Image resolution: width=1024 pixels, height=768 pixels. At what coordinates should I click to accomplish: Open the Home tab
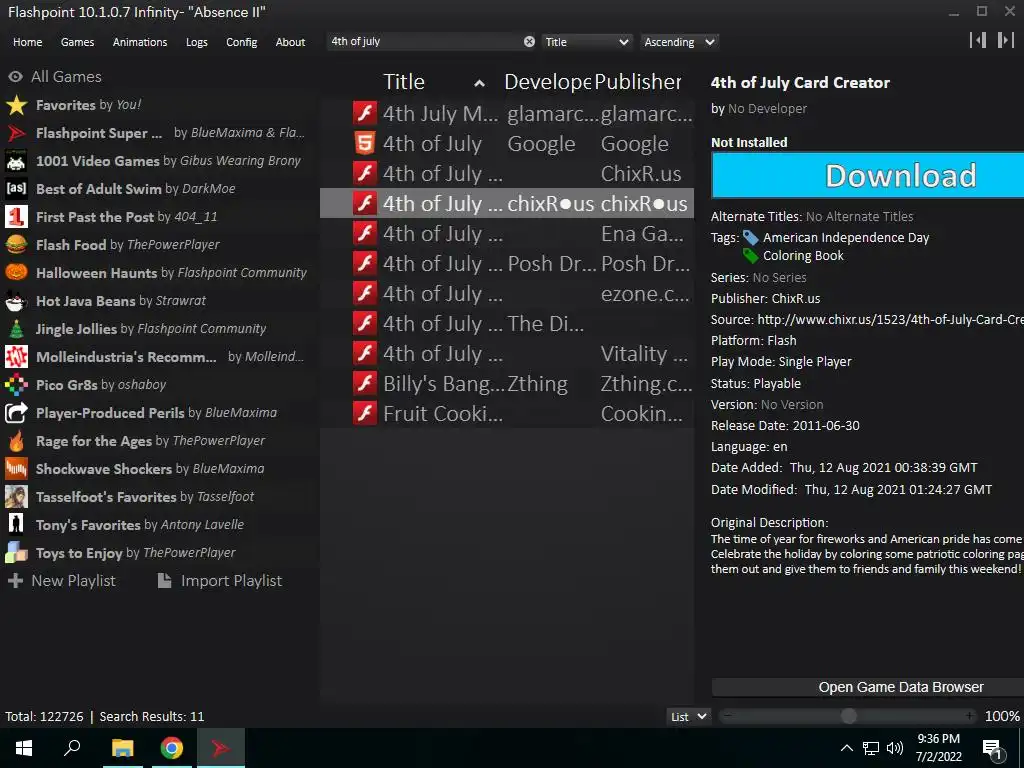click(27, 42)
